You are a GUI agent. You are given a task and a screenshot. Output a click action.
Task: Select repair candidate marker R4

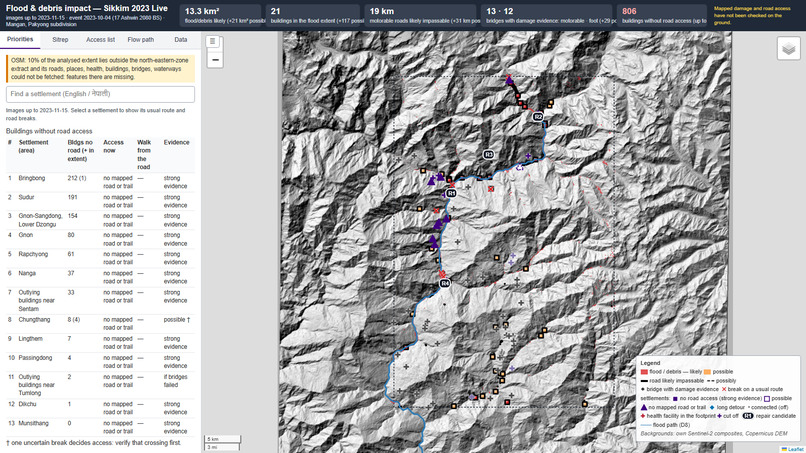point(445,283)
